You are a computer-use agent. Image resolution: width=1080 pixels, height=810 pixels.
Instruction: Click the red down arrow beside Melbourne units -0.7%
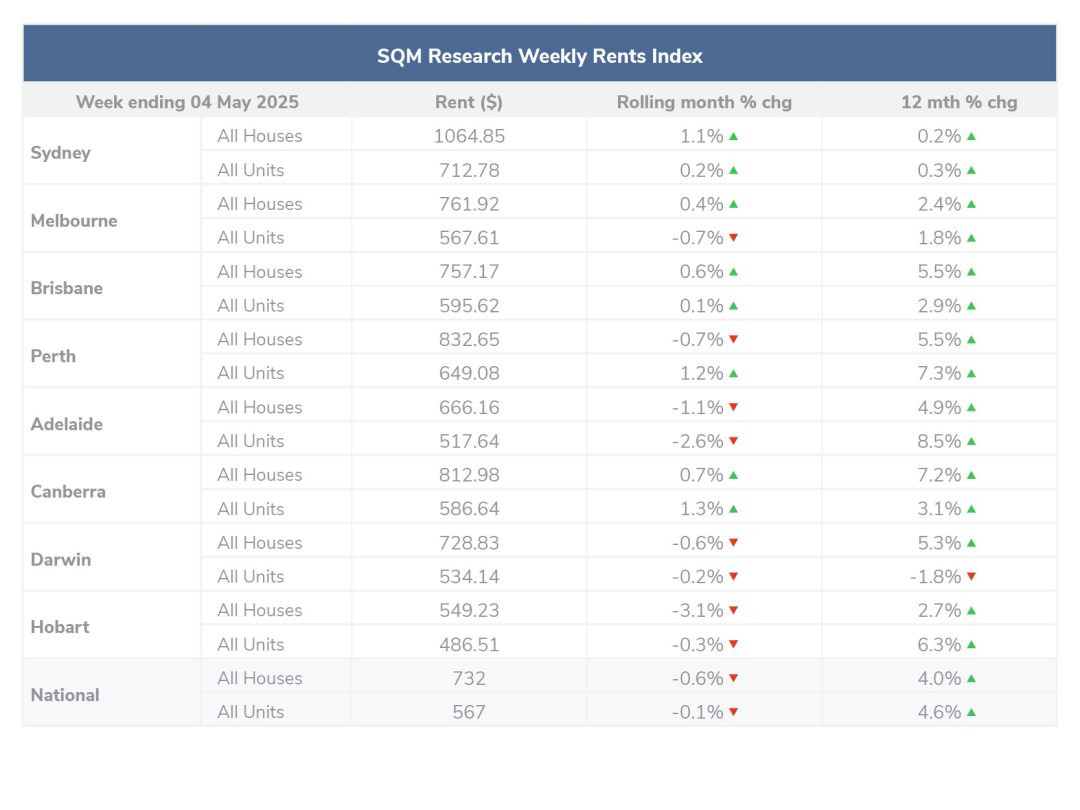(x=733, y=238)
